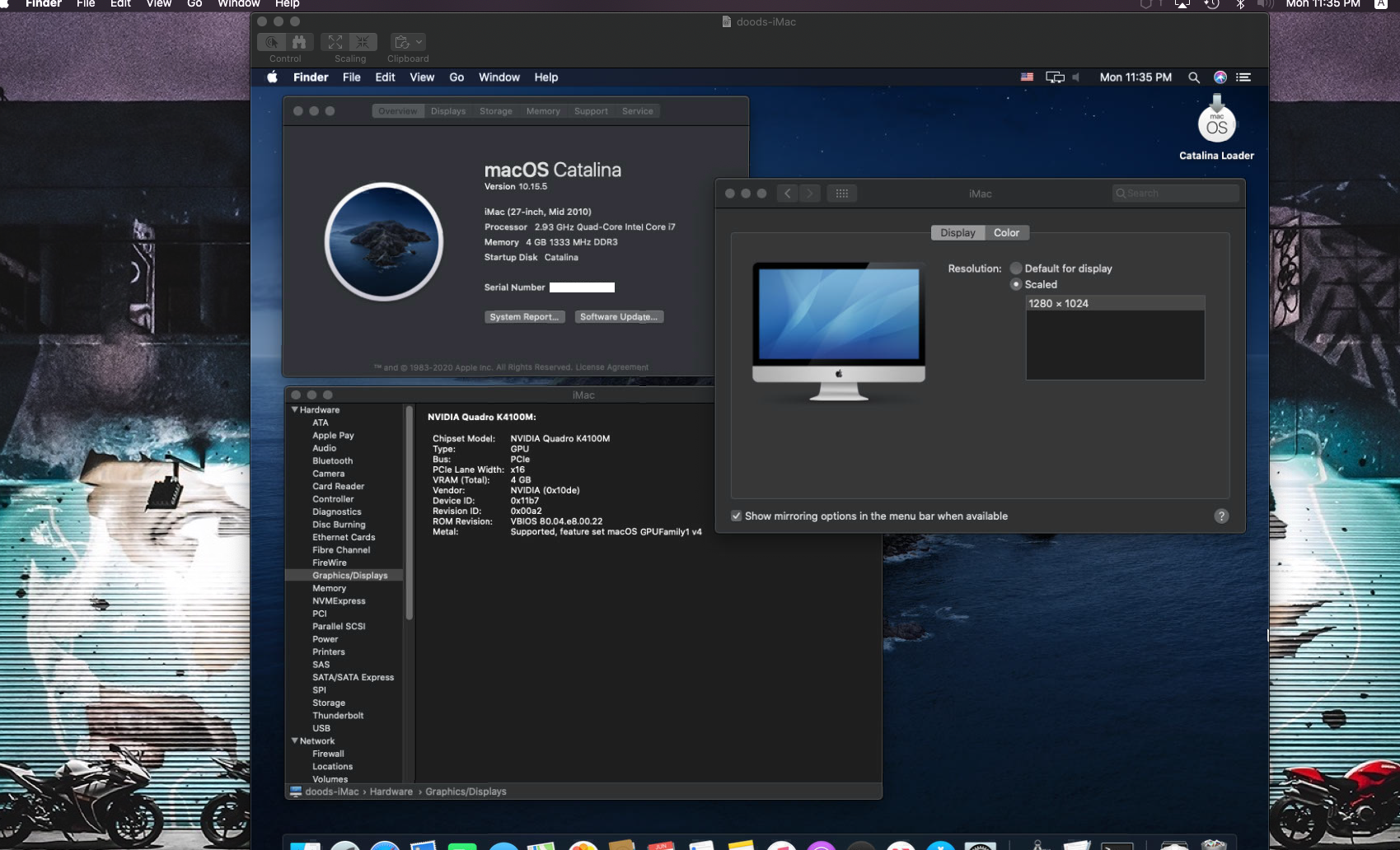Launch Siri from the remote menu bar
This screenshot has width=1400, height=850.
[x=1220, y=77]
